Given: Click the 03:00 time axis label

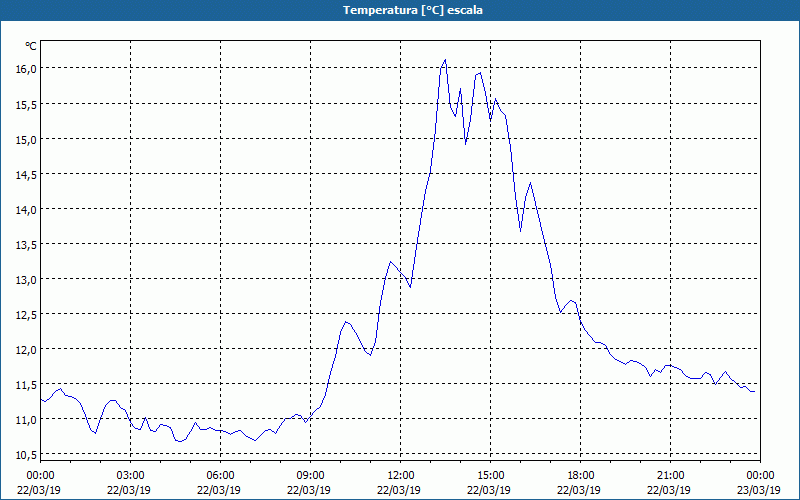Looking at the screenshot, I should pos(131,476).
